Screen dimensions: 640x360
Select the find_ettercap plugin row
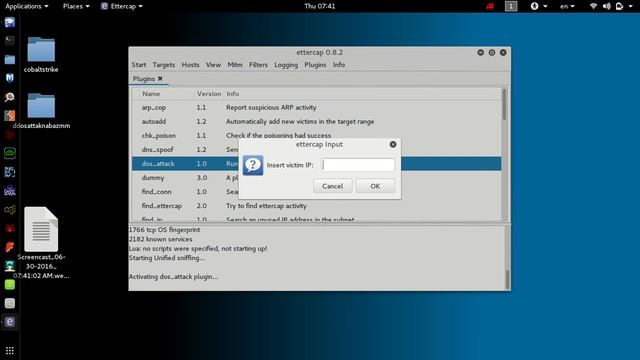point(316,206)
